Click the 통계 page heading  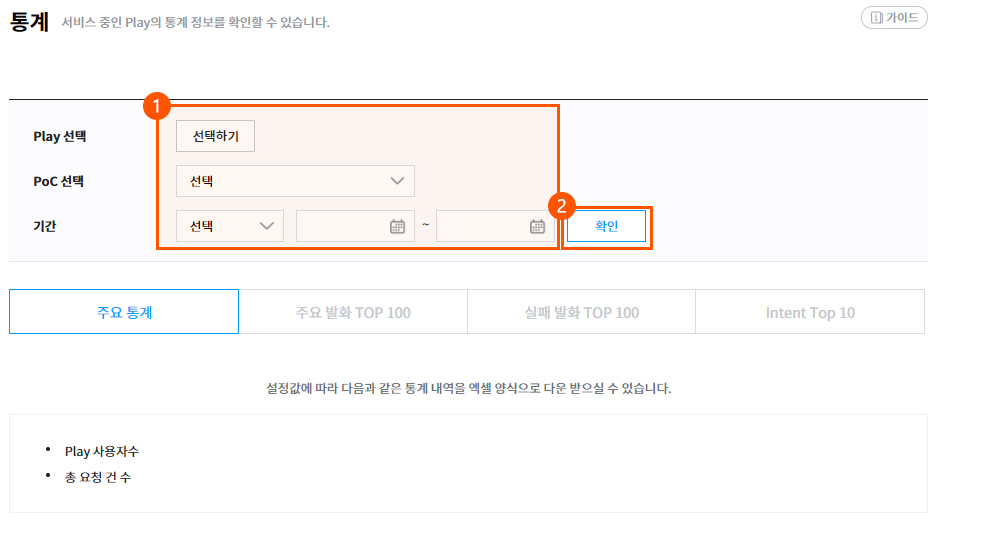coord(30,21)
